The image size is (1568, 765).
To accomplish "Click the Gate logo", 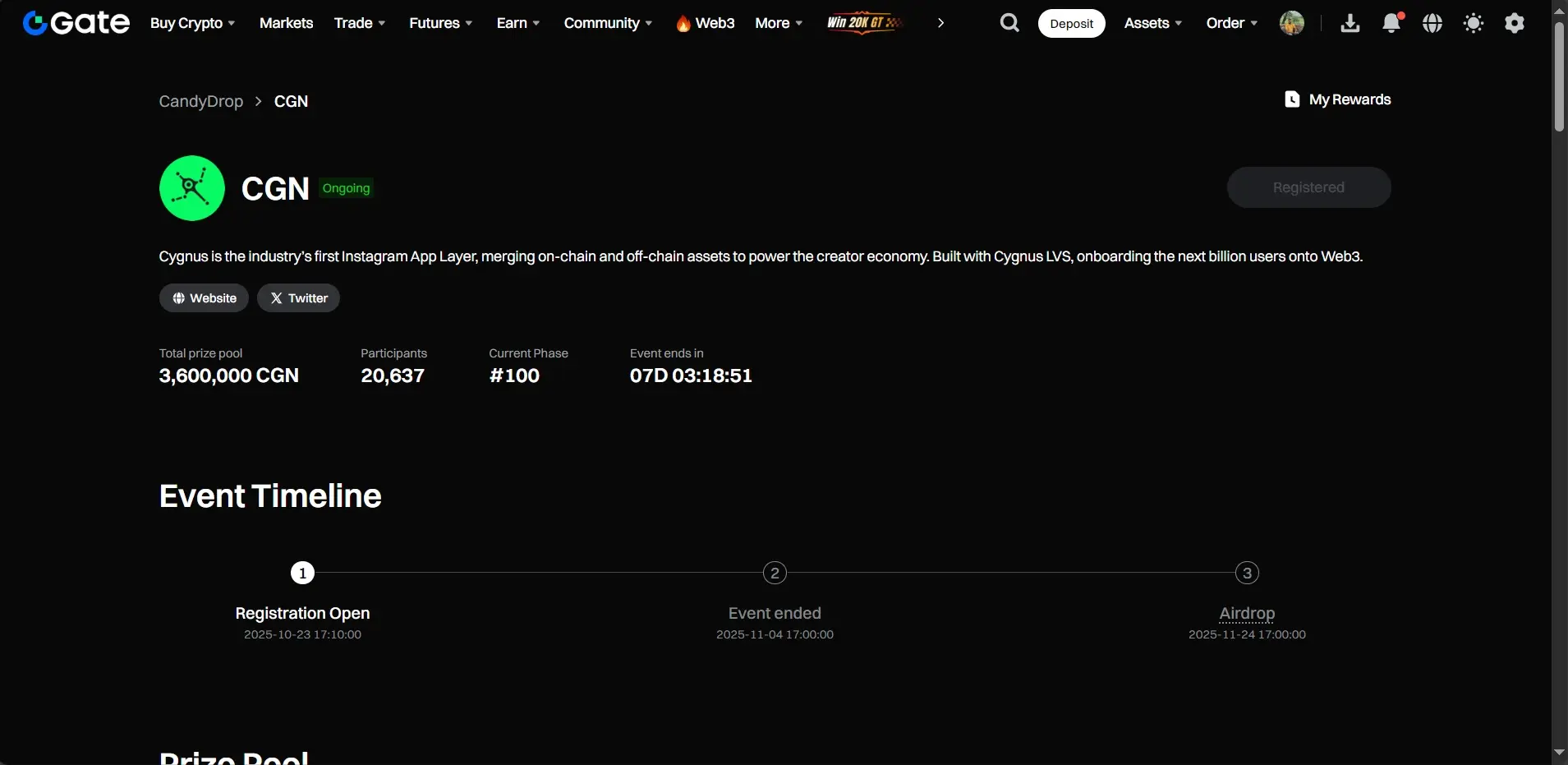I will (76, 23).
